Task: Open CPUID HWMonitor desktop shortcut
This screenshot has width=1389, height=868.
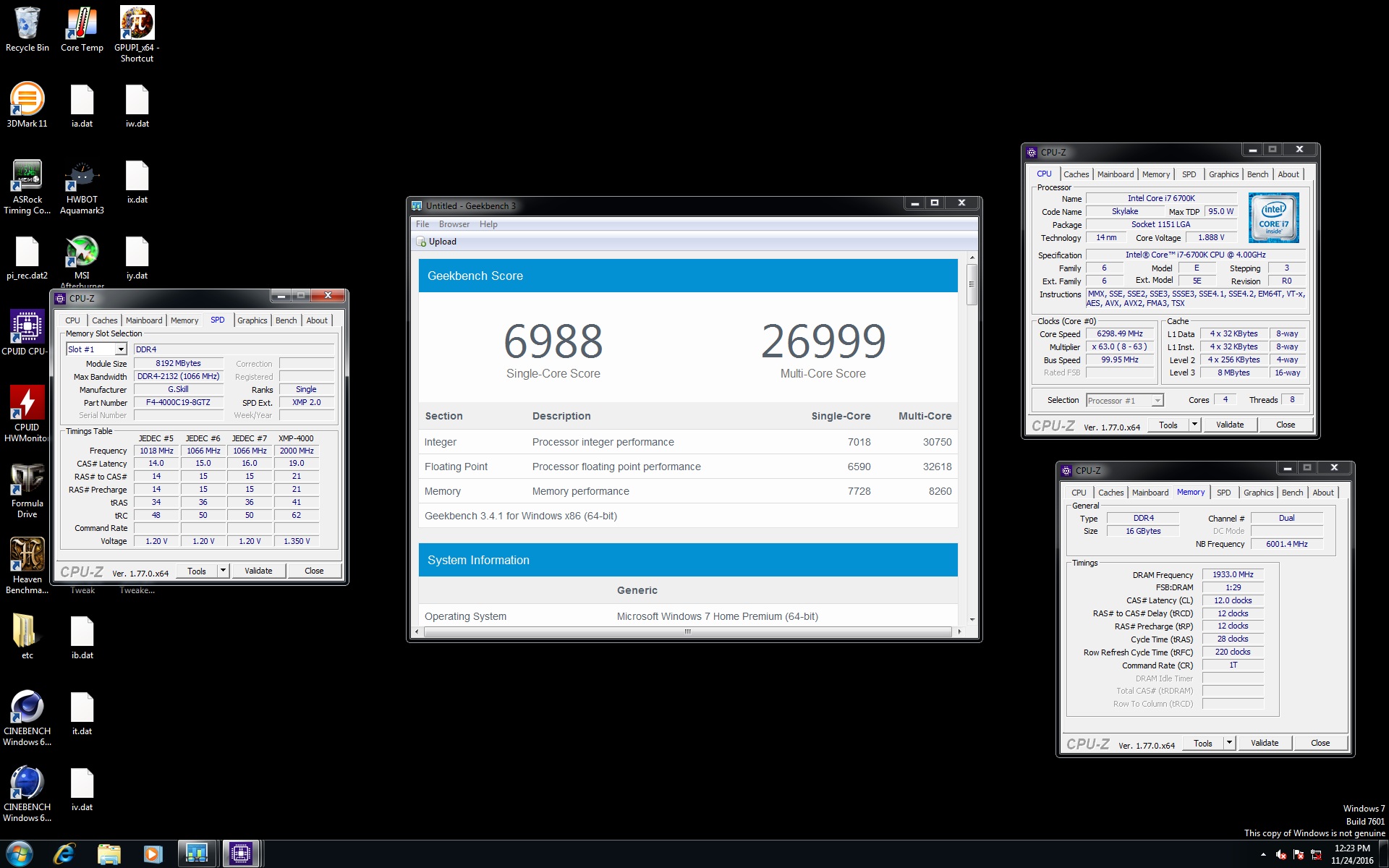Action: [26, 414]
